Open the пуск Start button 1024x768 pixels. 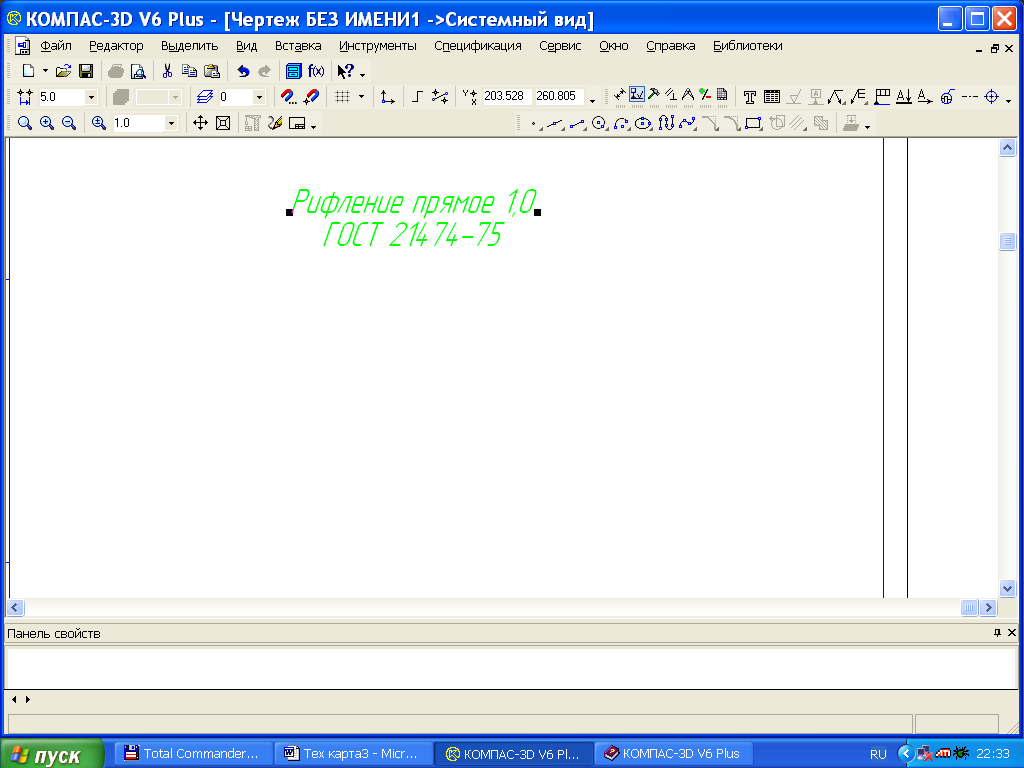52,754
